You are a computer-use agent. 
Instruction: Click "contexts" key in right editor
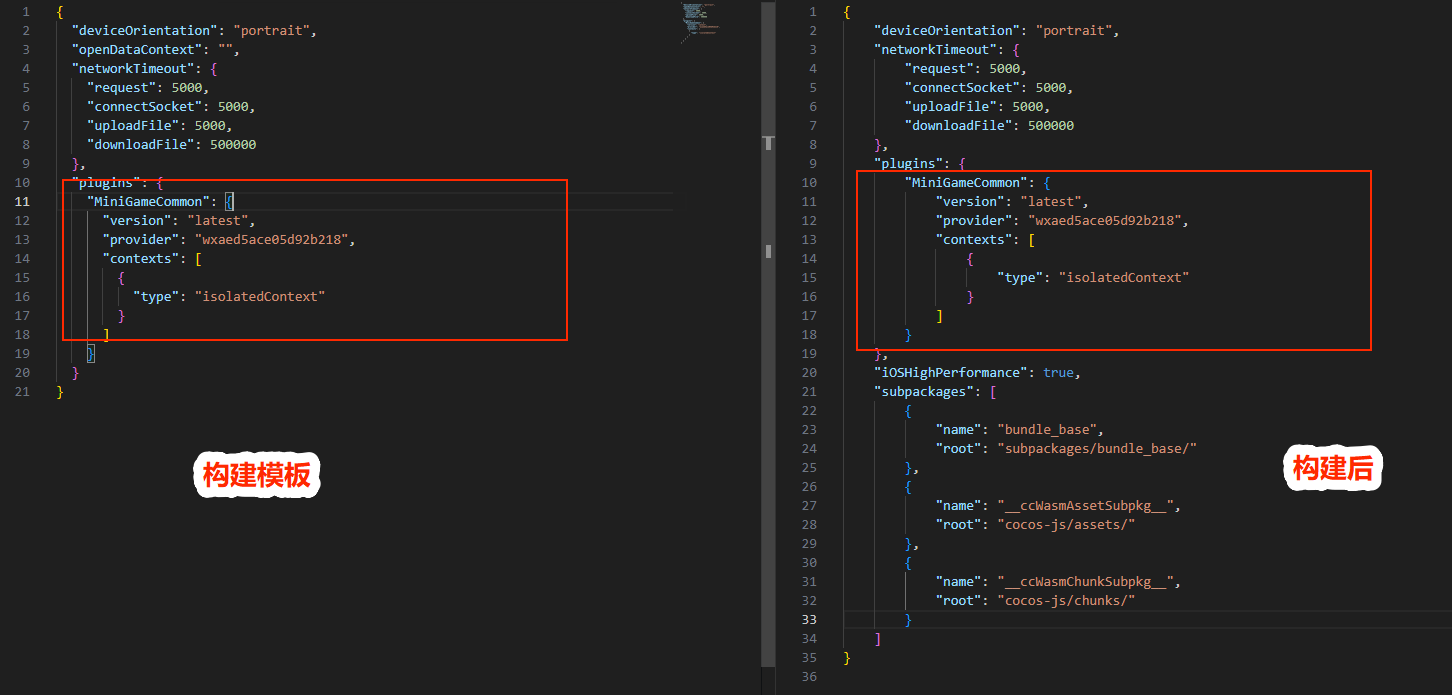click(x=975, y=239)
